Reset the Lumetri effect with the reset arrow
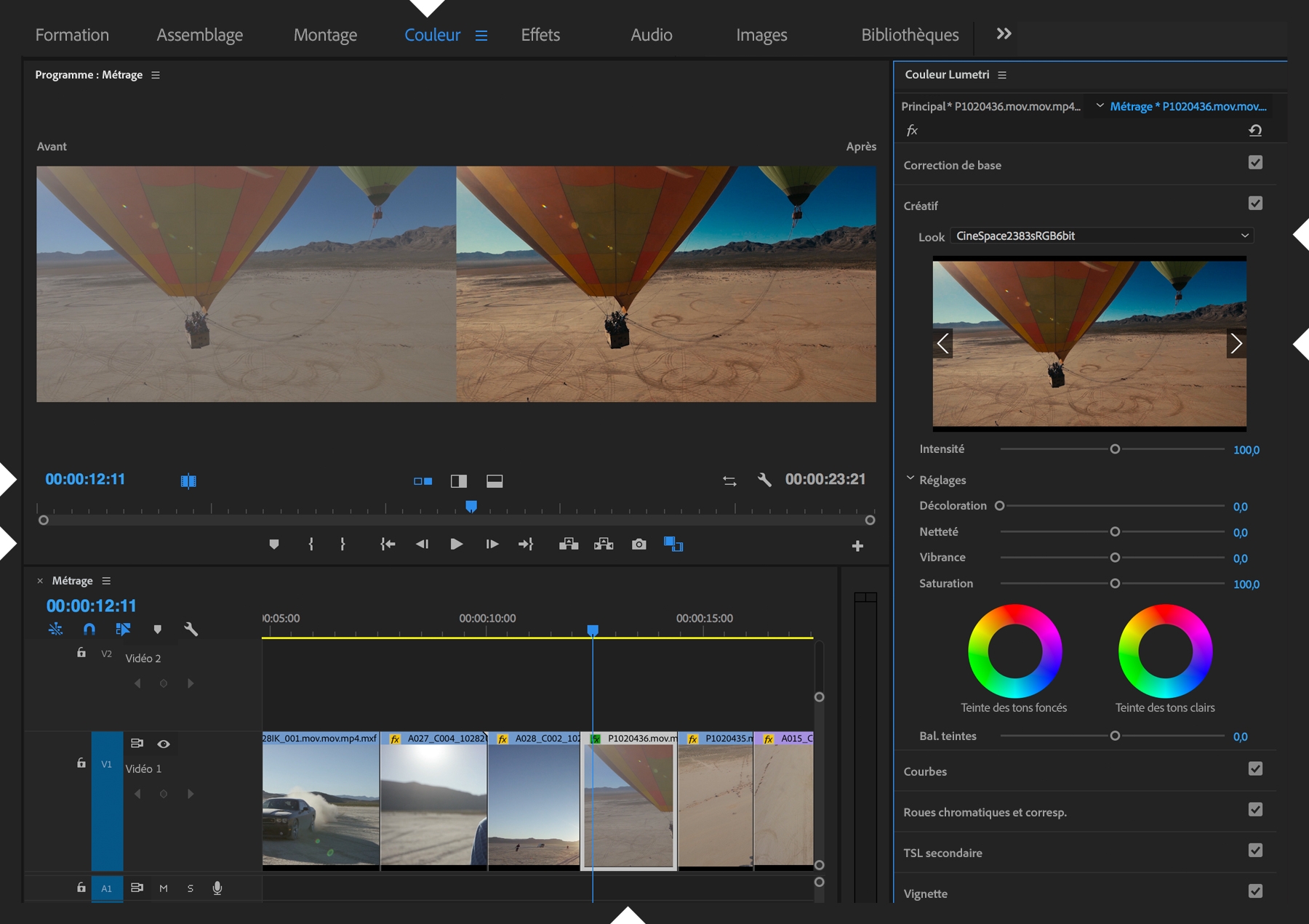Screen dimensions: 1309x924 1255,130
